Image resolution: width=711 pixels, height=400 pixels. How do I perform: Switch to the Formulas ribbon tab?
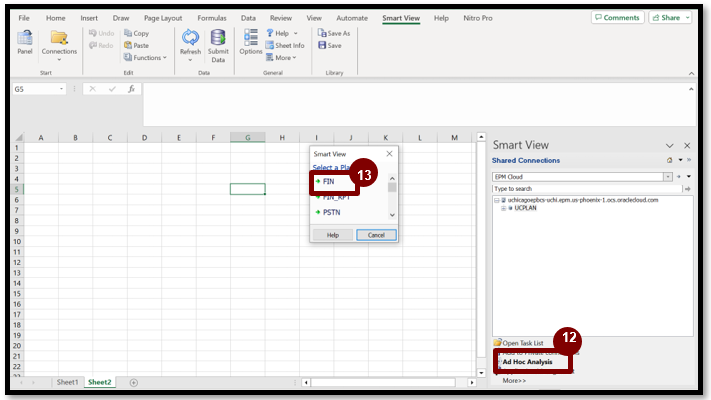tap(211, 18)
